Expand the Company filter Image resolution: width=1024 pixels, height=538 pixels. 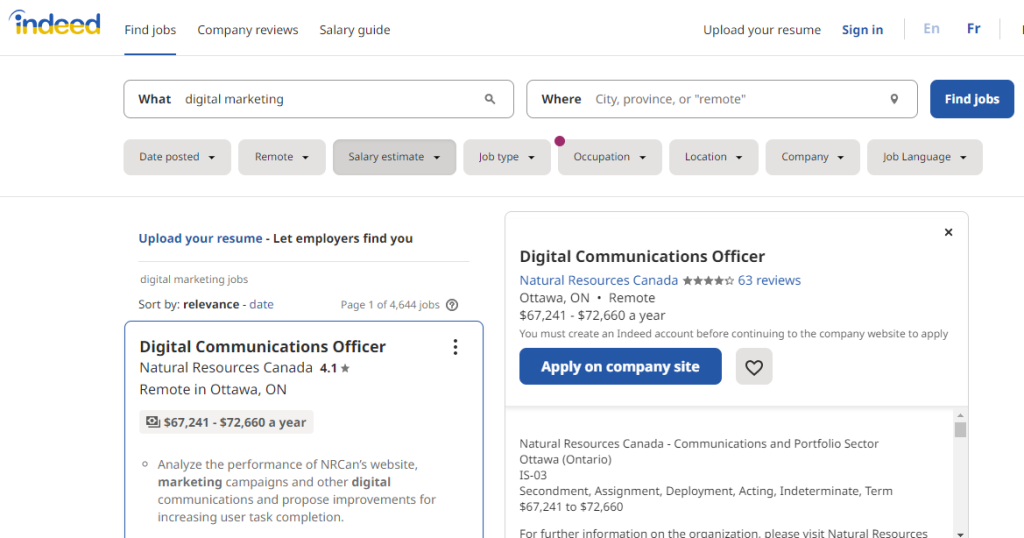point(812,157)
